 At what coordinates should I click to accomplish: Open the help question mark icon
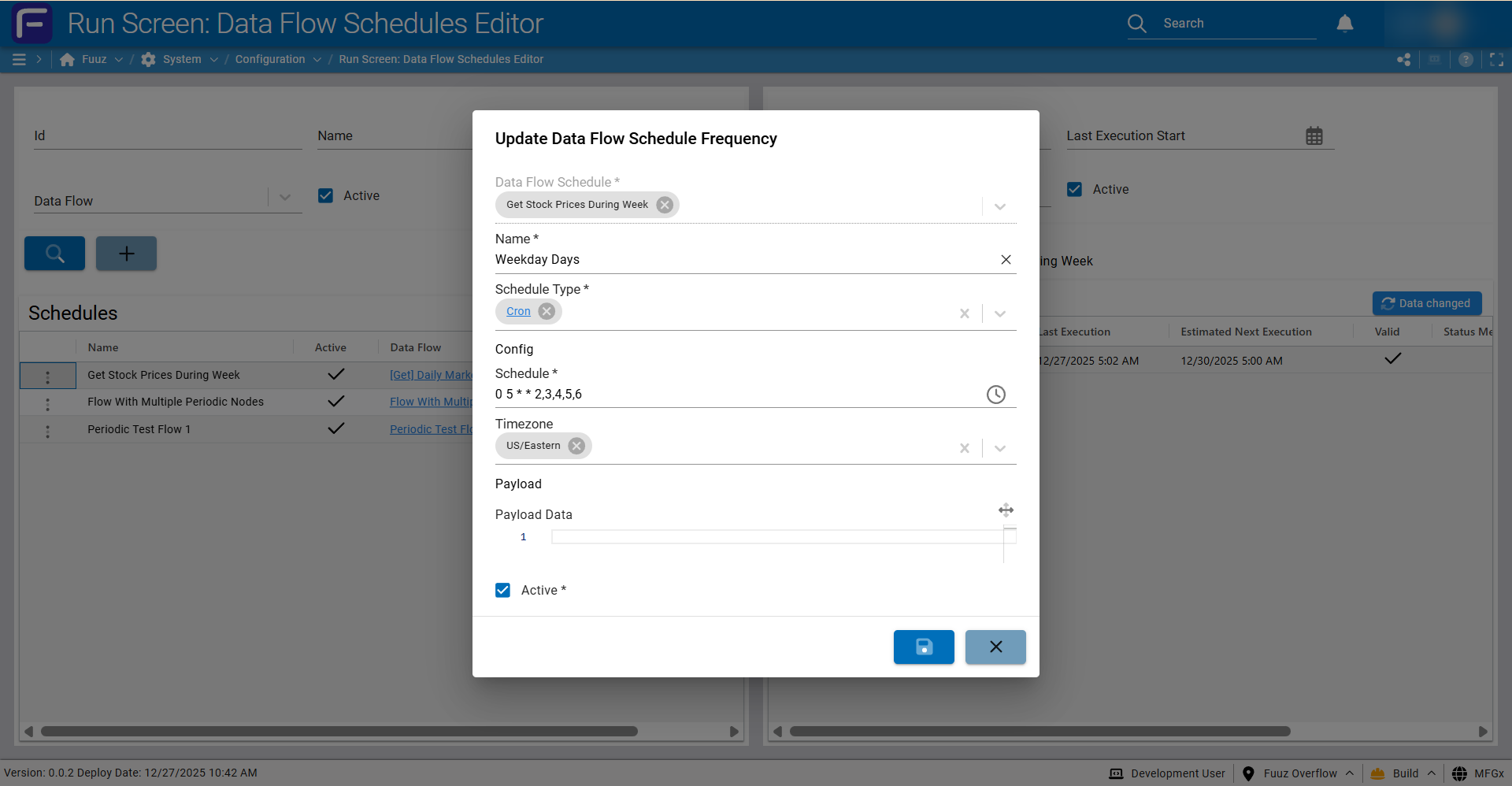(x=1466, y=59)
